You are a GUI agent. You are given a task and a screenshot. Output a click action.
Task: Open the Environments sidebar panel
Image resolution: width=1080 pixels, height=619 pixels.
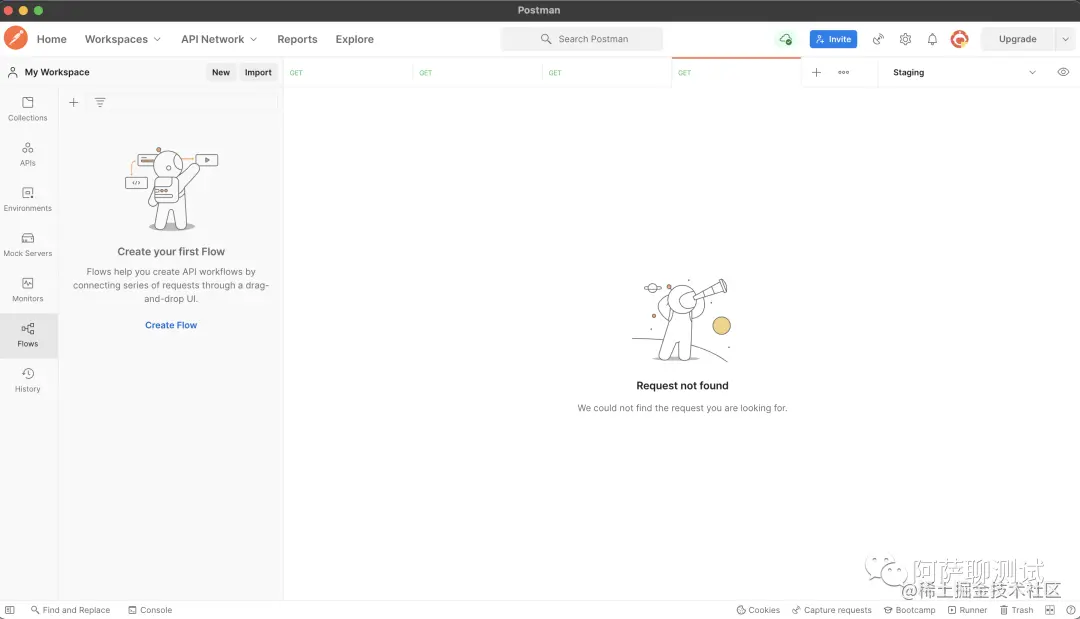(28, 200)
